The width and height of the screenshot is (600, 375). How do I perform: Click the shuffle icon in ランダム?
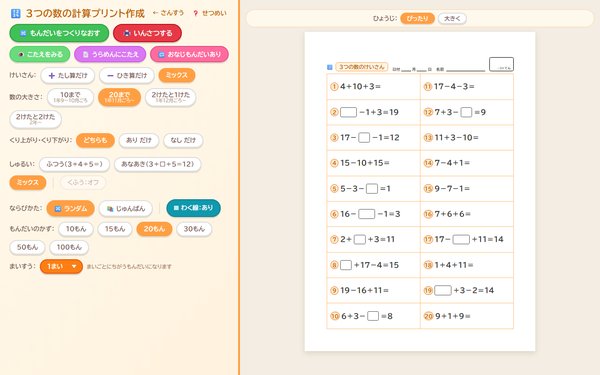point(58,209)
